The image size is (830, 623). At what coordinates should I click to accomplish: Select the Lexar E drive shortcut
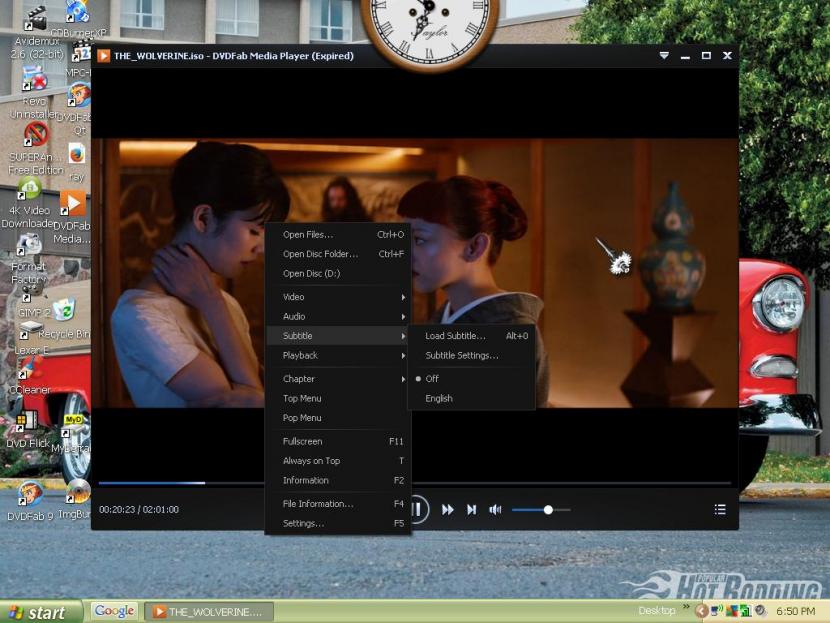tap(31, 329)
